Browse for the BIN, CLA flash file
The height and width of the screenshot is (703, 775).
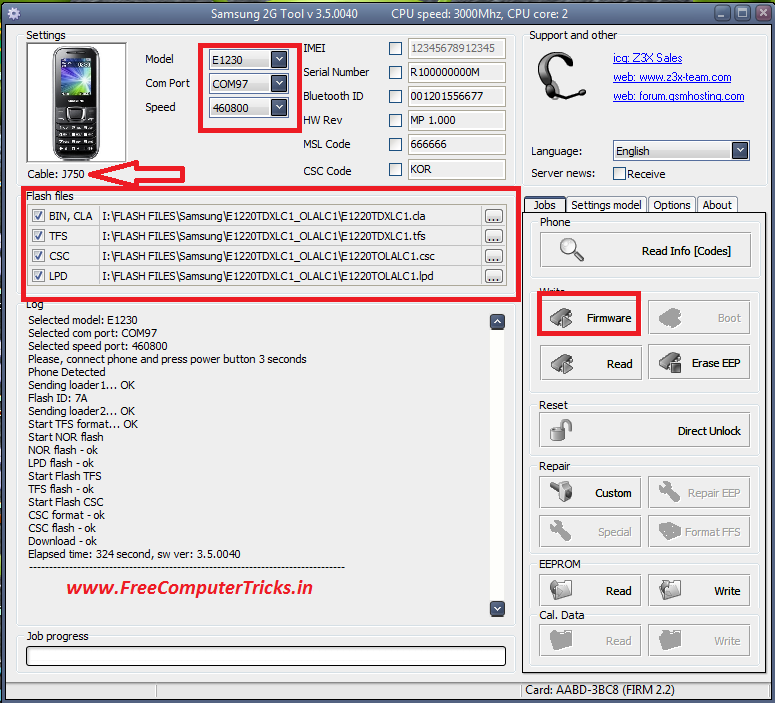tap(493, 216)
